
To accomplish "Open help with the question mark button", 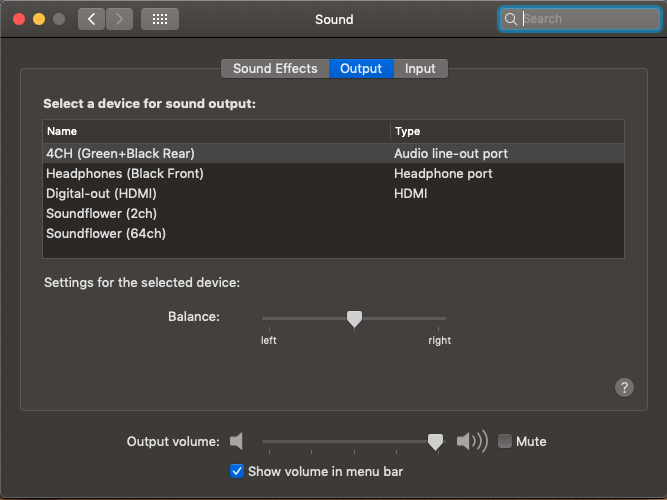I will coord(624,387).
